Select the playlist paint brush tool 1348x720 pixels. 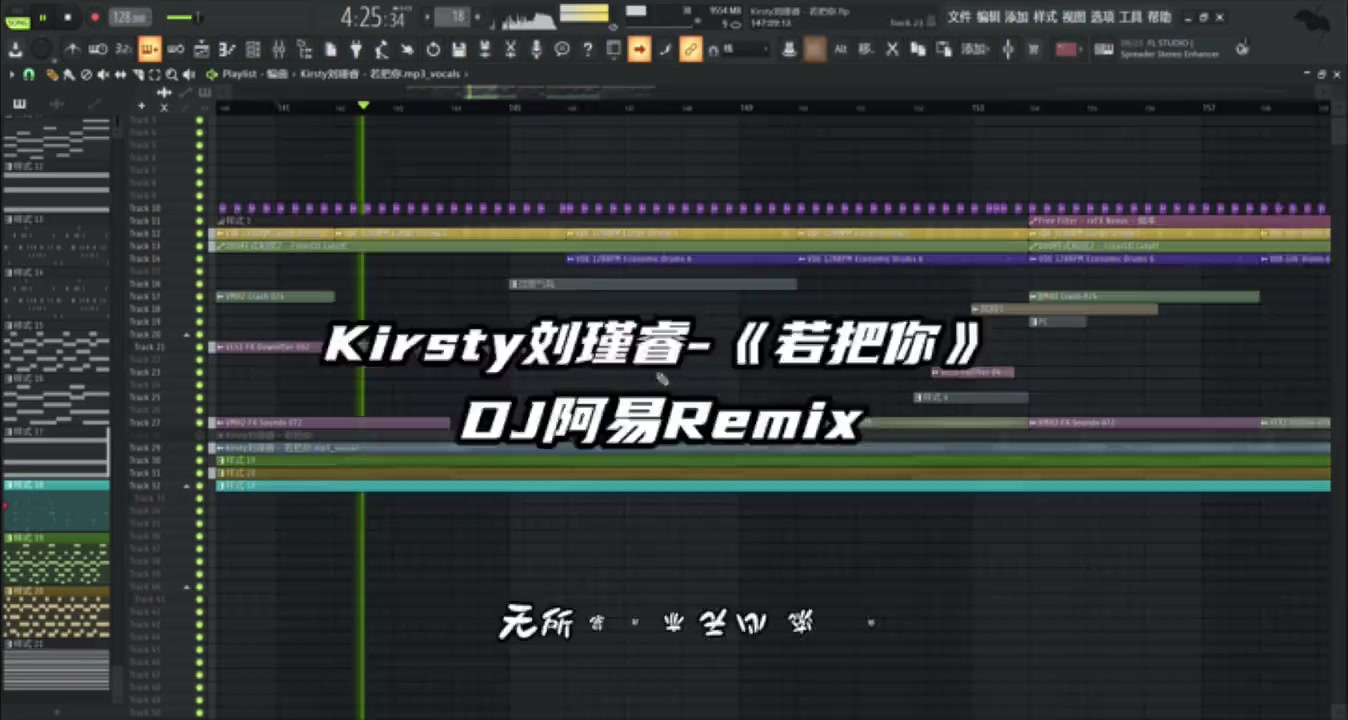click(x=69, y=74)
